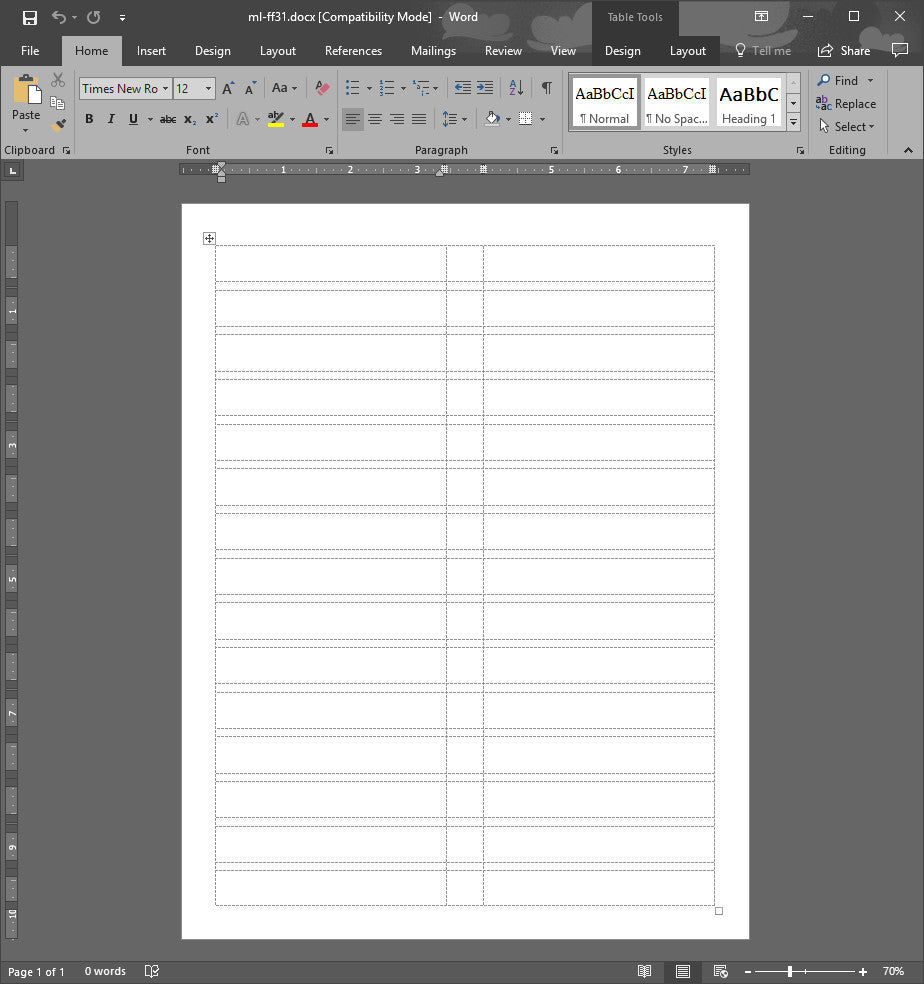The image size is (924, 984).
Task: Enable superscript formatting
Action: coord(210,119)
